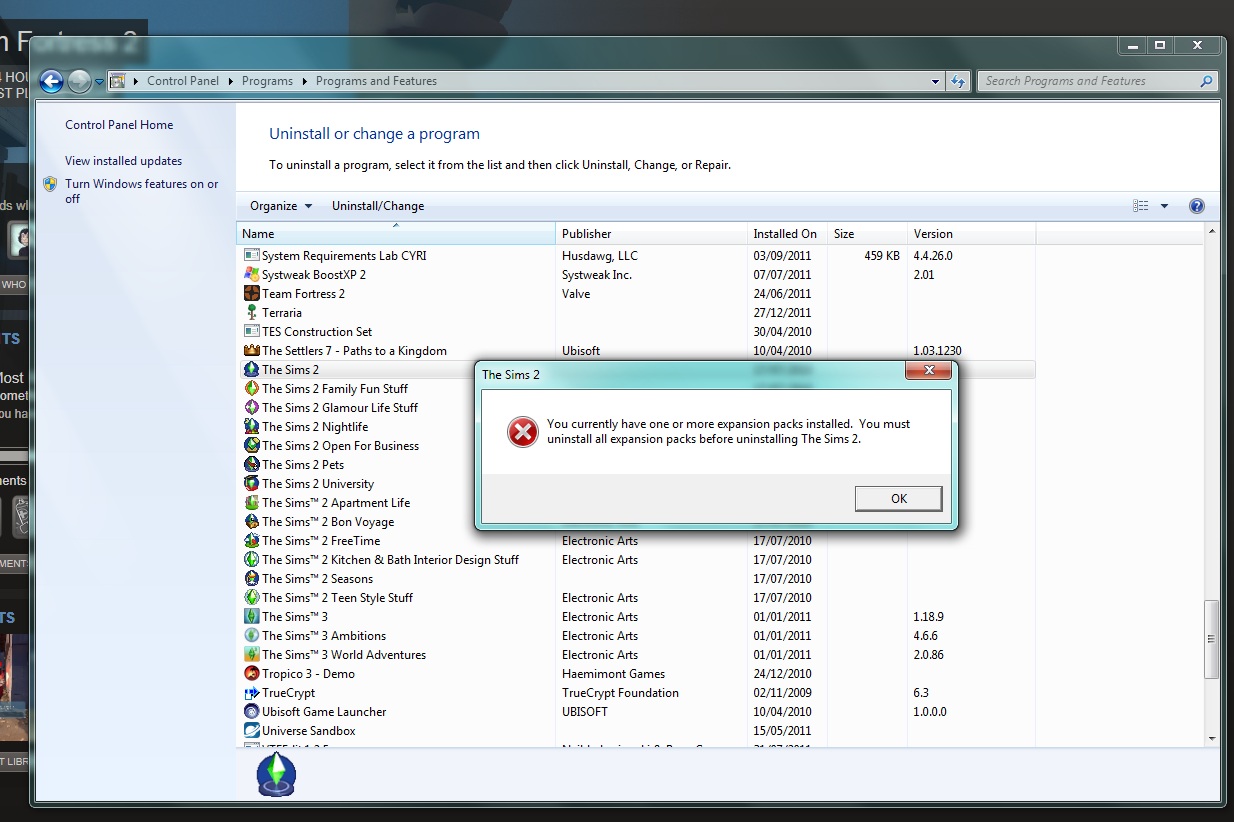Close The Sims 2 error dialog
Screen dimensions: 1234x822
(x=929, y=371)
